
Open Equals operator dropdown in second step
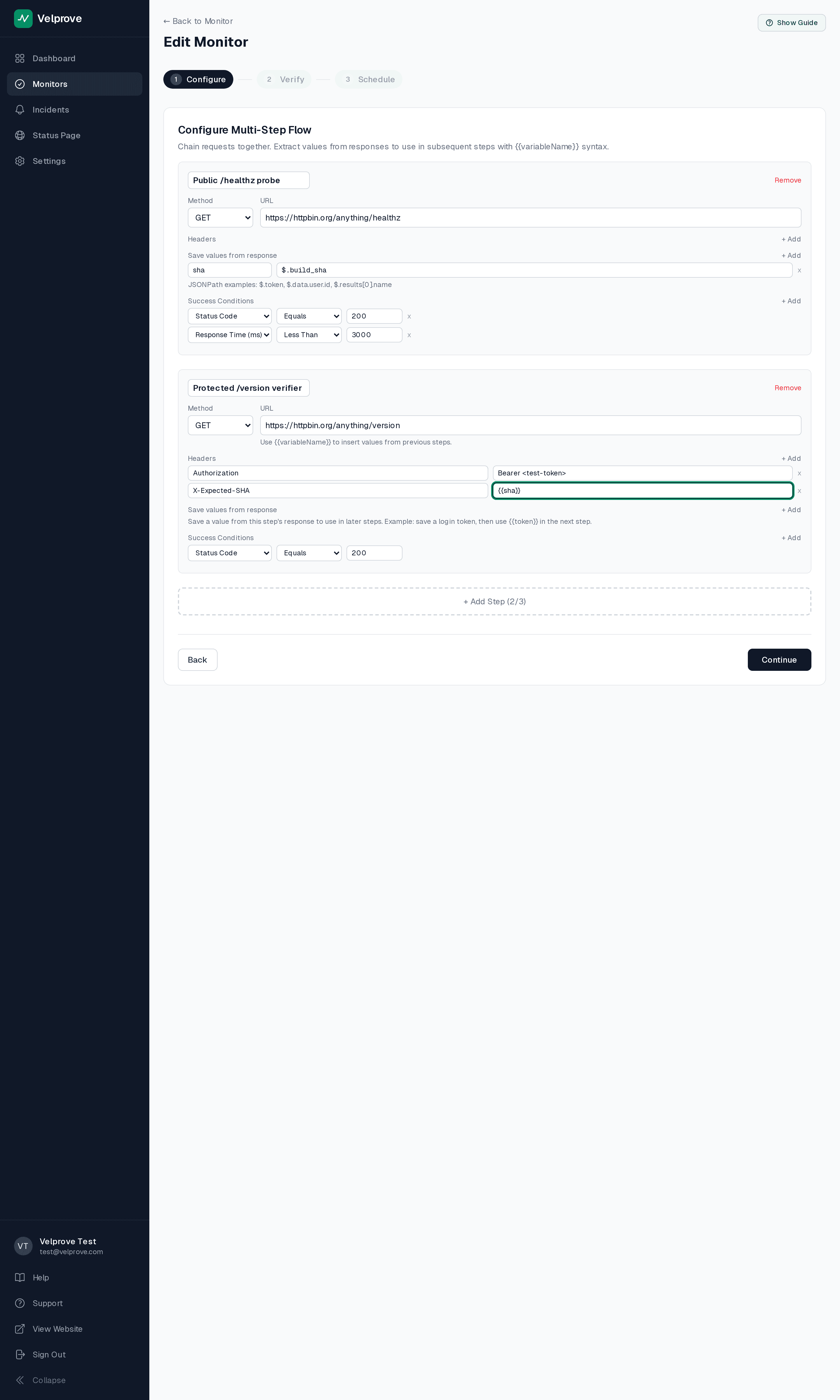309,553
